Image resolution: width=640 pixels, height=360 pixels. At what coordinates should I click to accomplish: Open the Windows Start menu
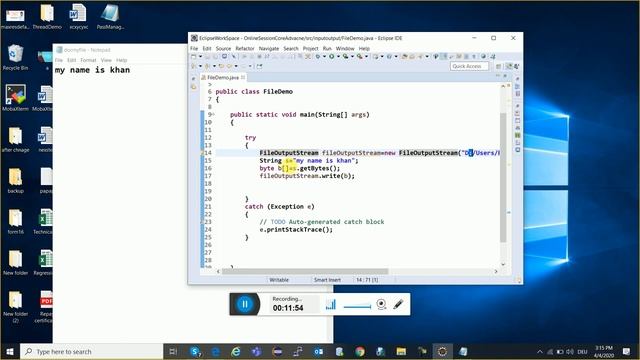(x=10, y=351)
